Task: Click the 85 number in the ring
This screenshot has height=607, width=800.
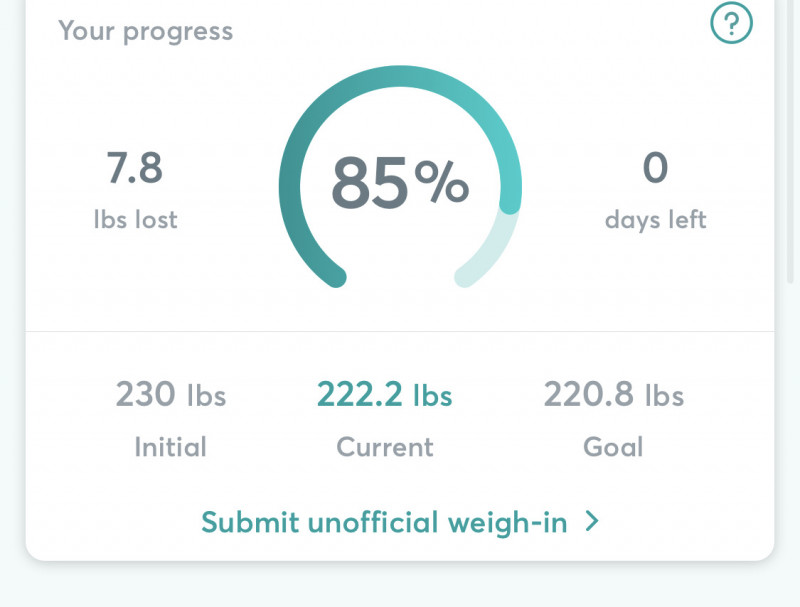Action: pyautogui.click(x=369, y=183)
